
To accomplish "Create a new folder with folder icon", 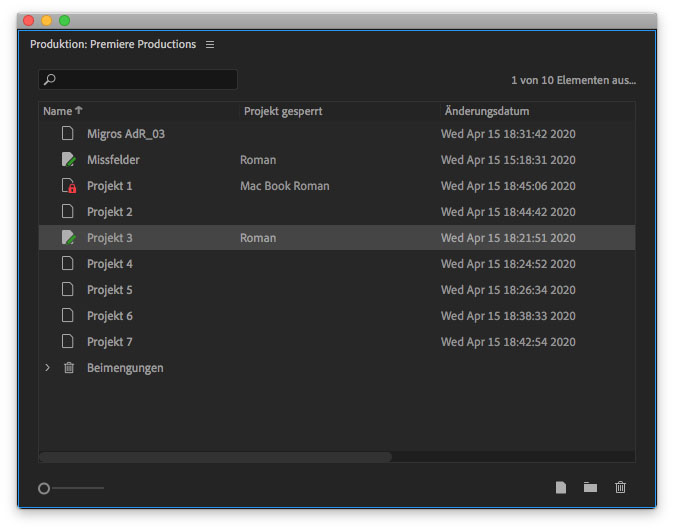I will pos(590,487).
